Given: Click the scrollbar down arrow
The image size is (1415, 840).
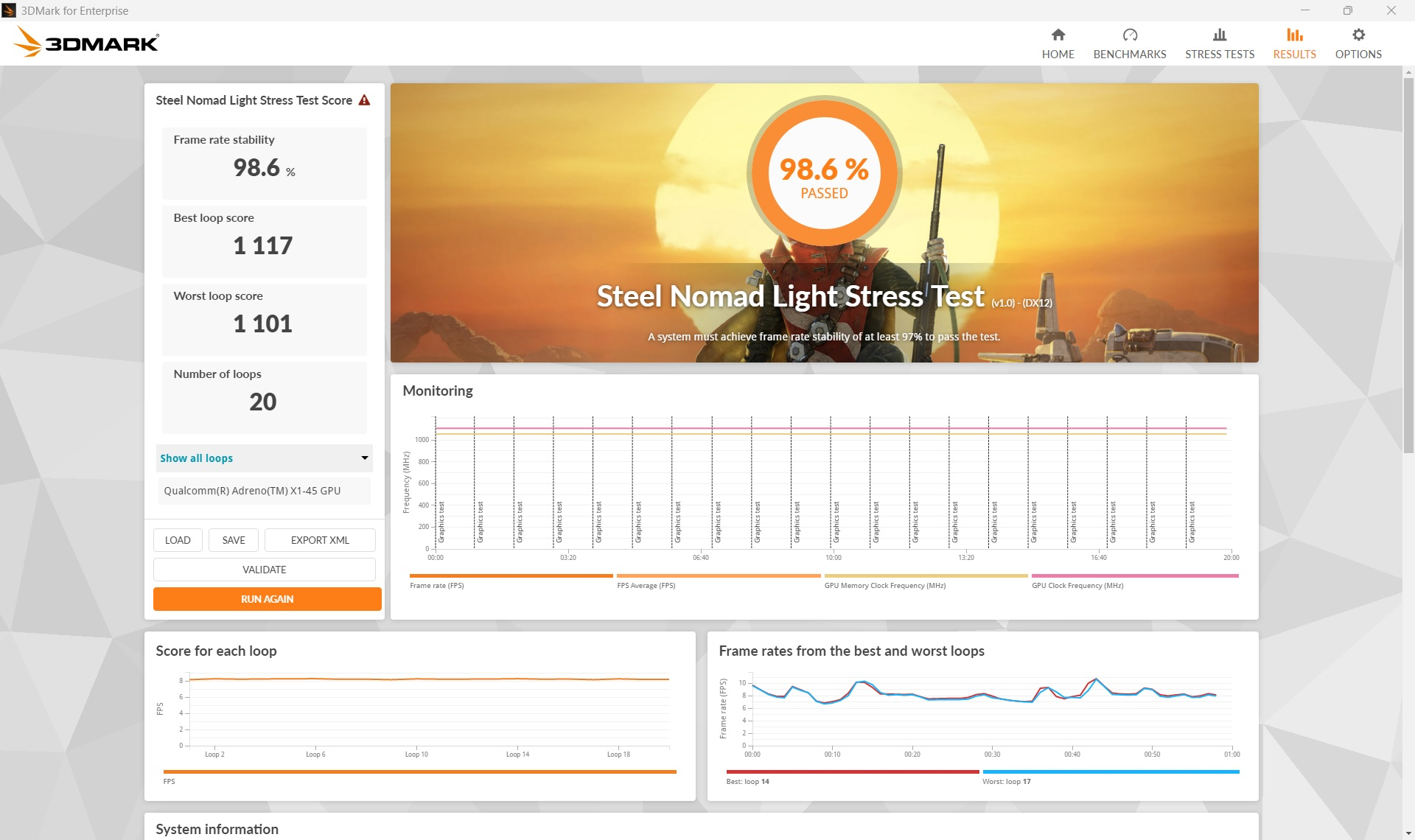Looking at the screenshot, I should (1408, 833).
